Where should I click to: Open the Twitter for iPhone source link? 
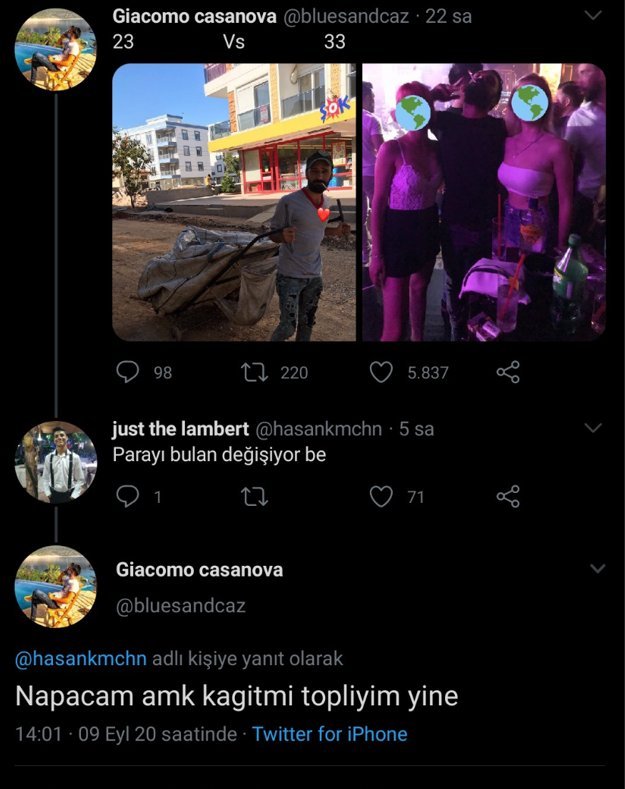pos(329,734)
